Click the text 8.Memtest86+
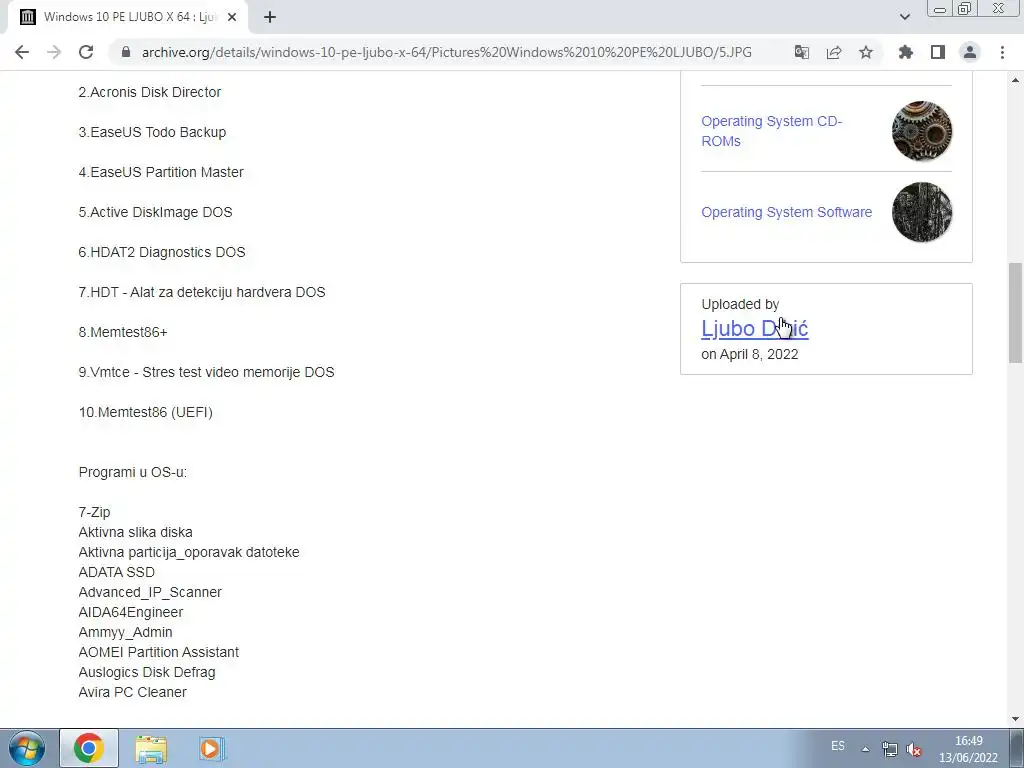The height and width of the screenshot is (768, 1024). coord(123,332)
